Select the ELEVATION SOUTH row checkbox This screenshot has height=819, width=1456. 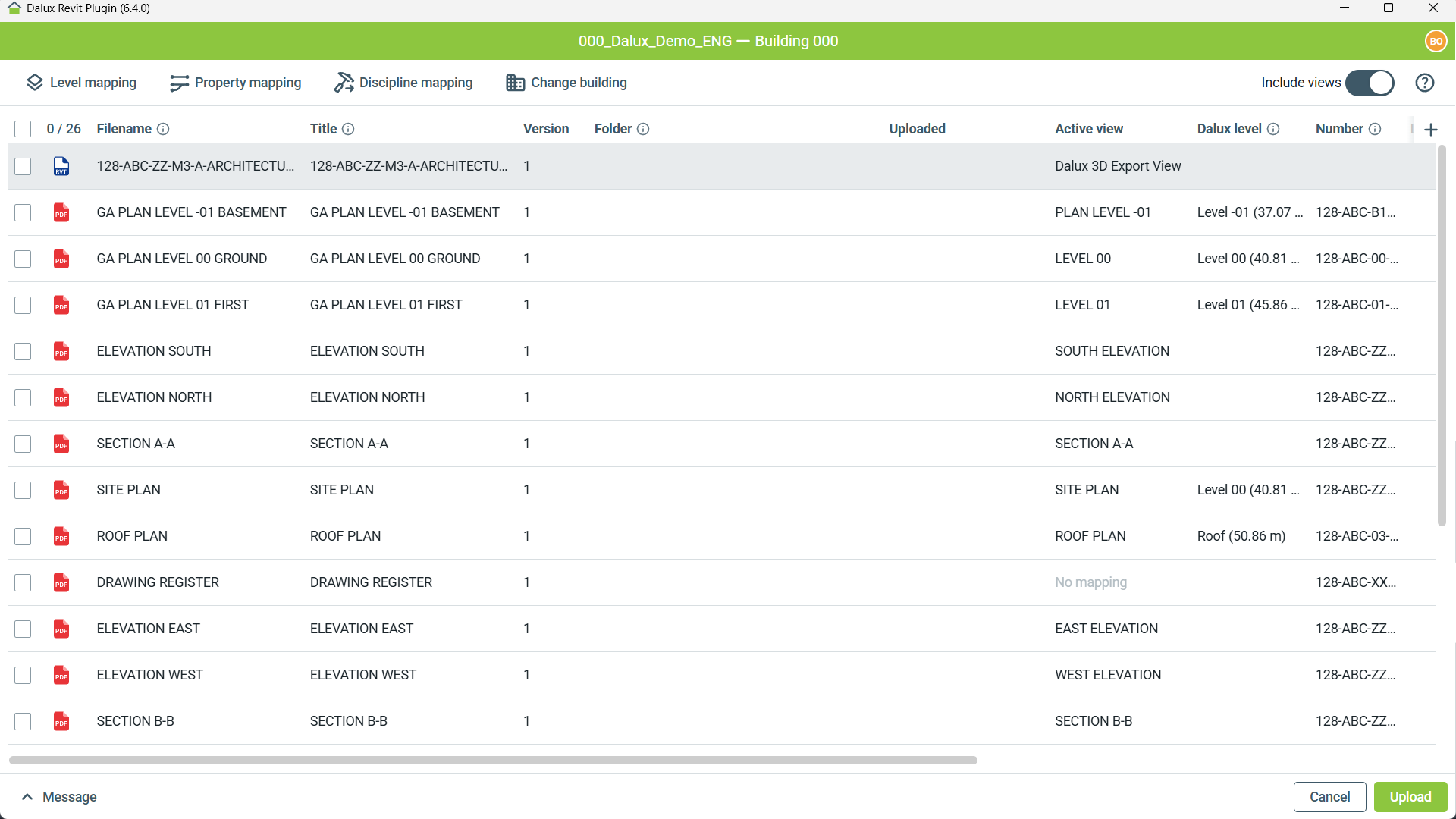(23, 351)
